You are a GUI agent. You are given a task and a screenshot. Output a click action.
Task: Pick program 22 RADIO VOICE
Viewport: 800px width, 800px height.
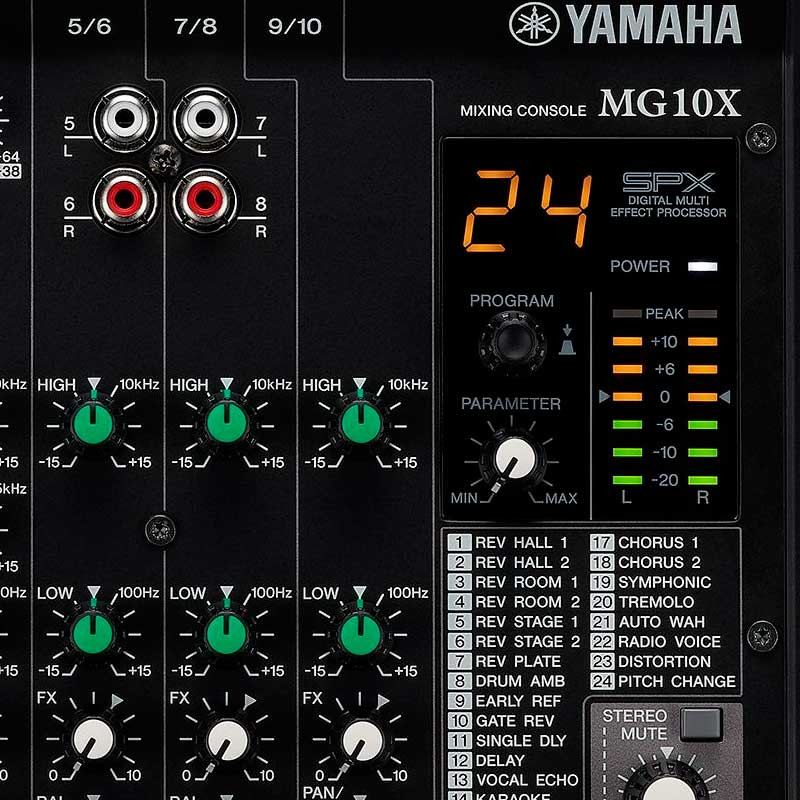(656, 641)
